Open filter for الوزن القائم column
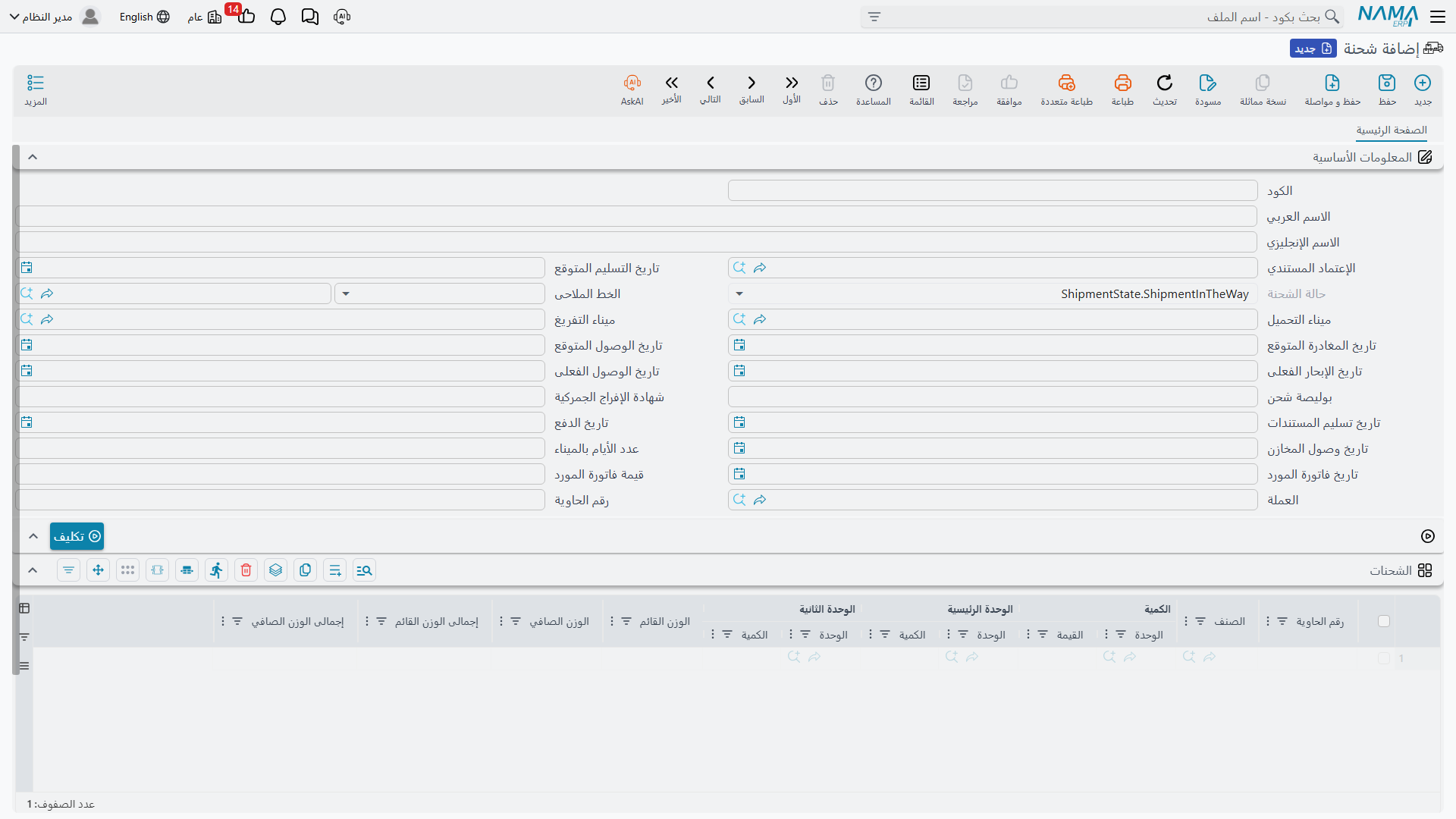This screenshot has width=1456, height=819. (x=626, y=621)
